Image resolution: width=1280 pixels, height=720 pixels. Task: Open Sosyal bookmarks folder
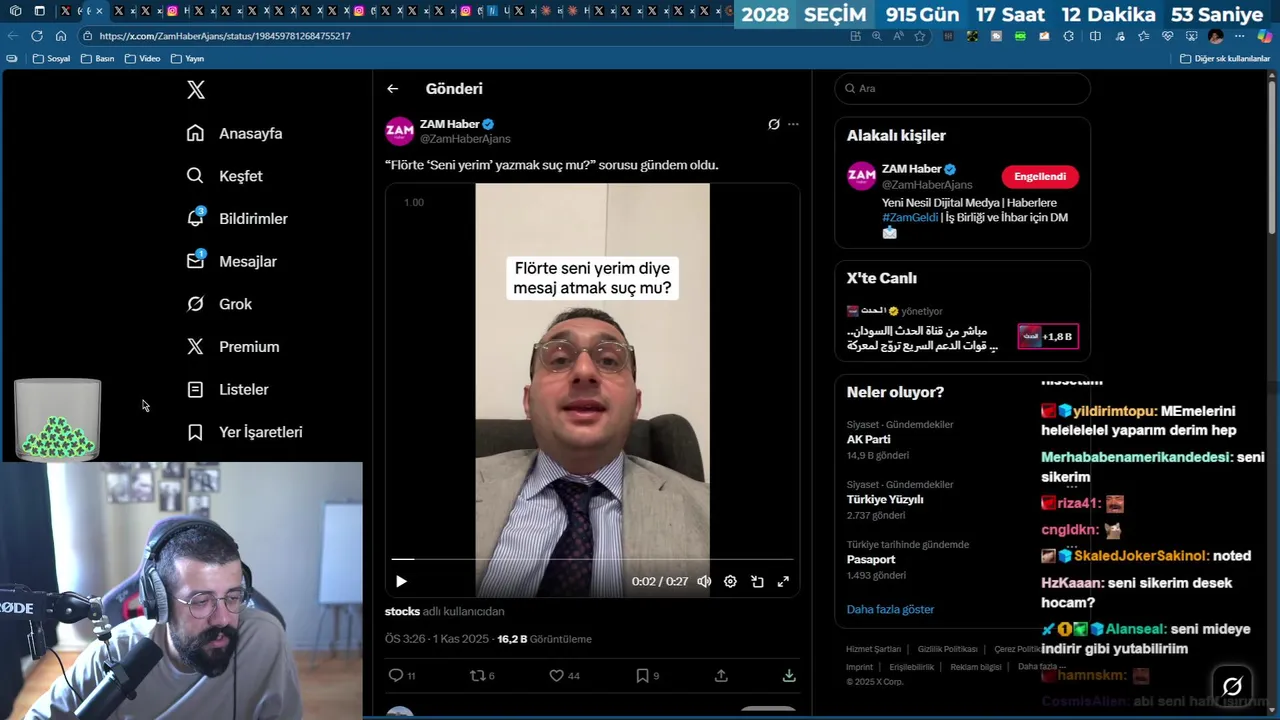pos(52,59)
